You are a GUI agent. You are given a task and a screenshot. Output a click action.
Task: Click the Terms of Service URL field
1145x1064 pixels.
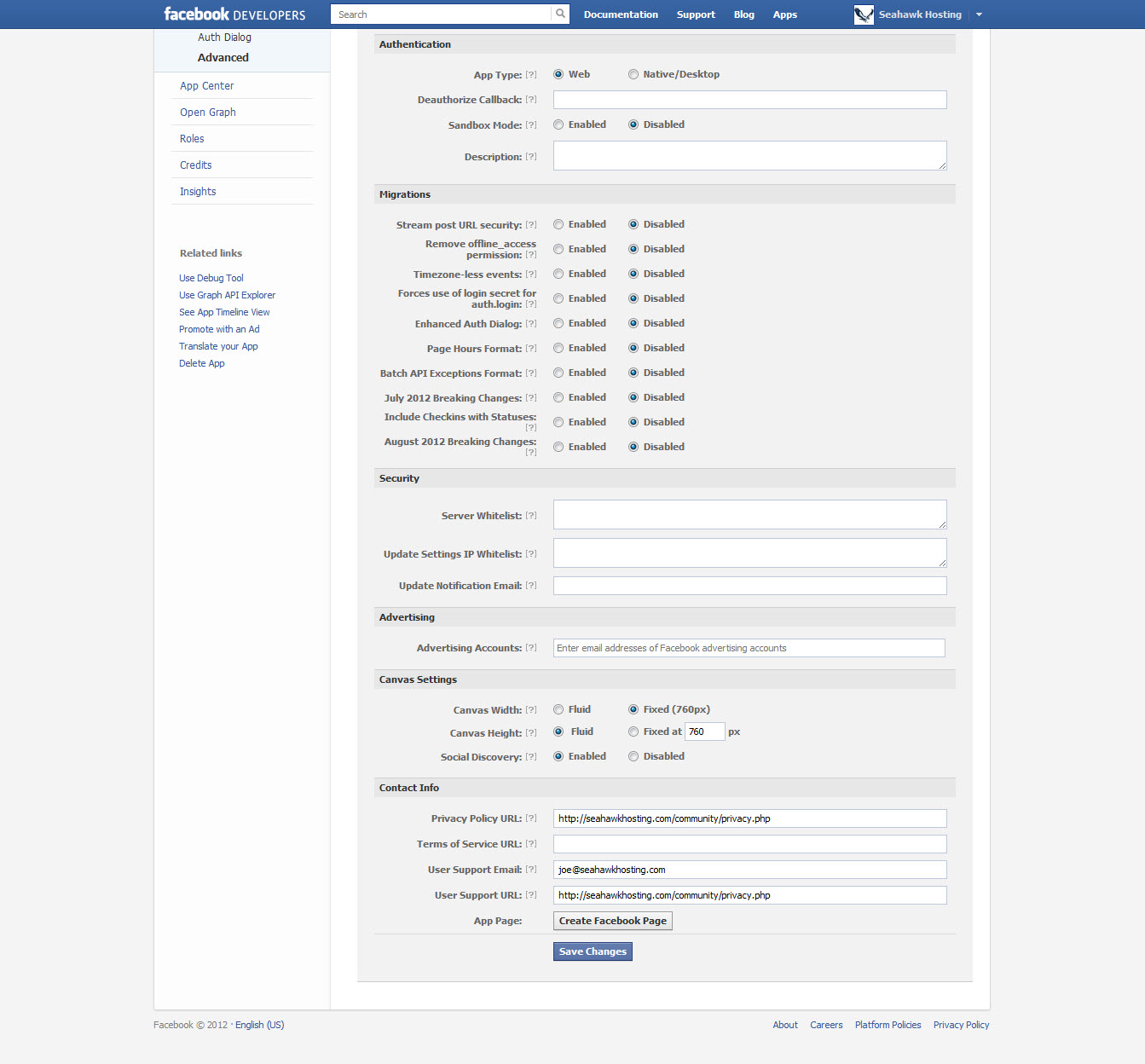coord(749,844)
